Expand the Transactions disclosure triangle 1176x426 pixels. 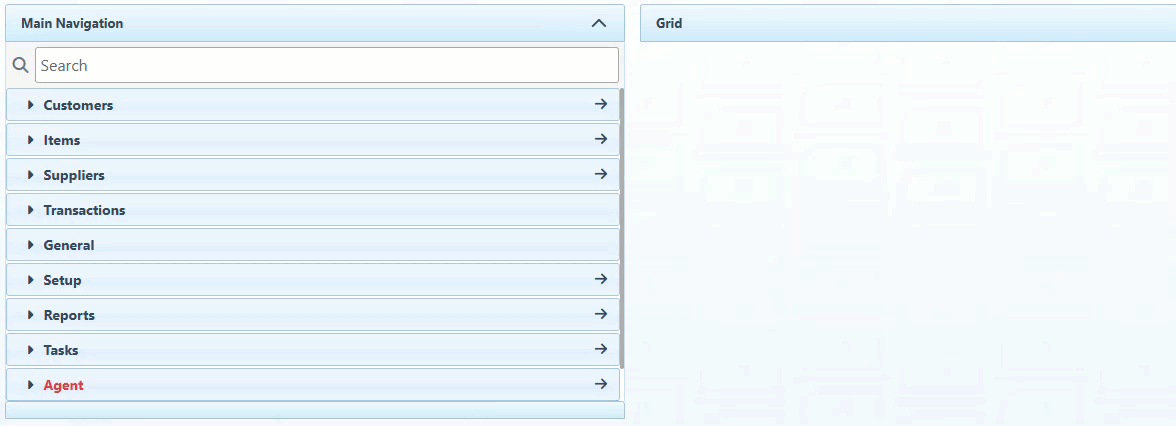pos(31,210)
